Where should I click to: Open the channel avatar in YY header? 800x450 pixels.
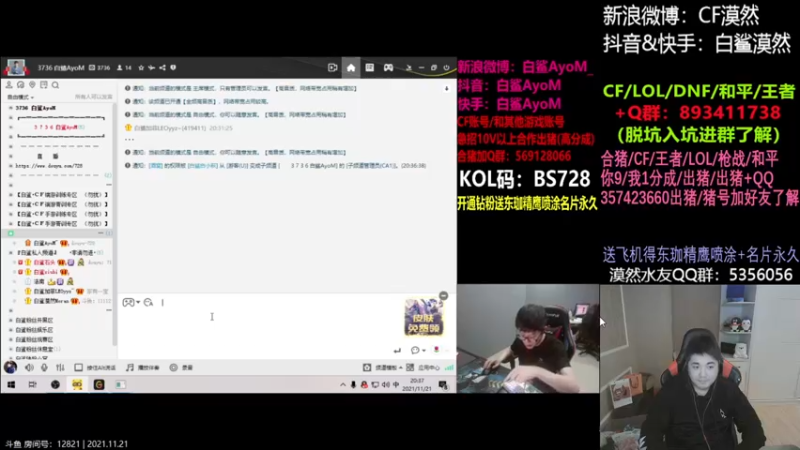16,67
